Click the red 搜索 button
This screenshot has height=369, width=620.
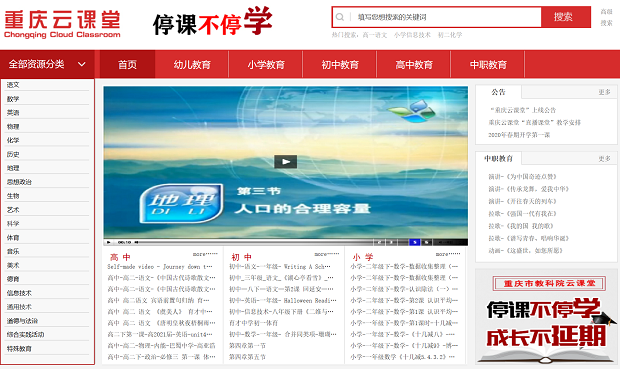(566, 17)
